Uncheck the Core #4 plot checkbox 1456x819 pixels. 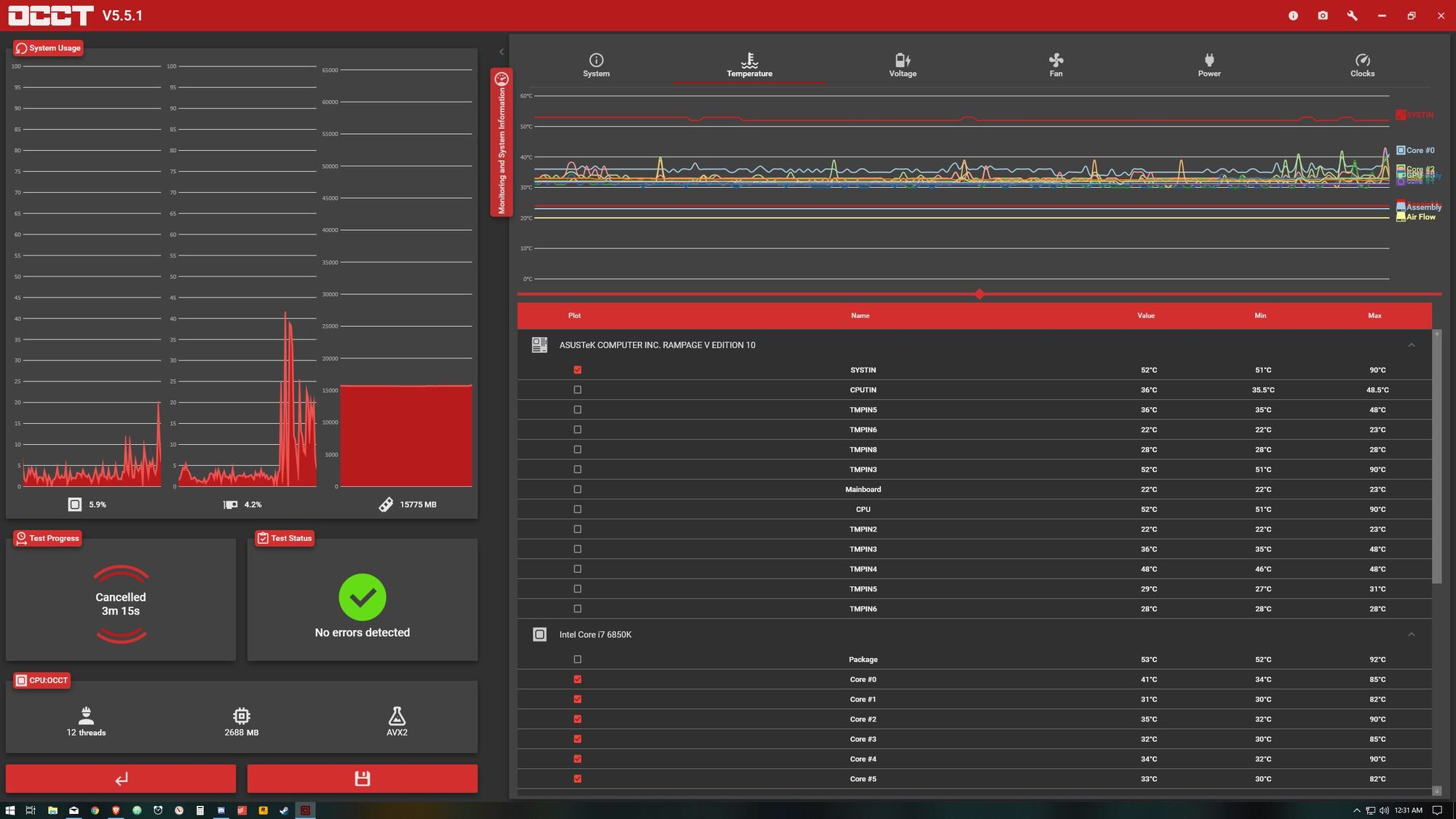point(577,759)
